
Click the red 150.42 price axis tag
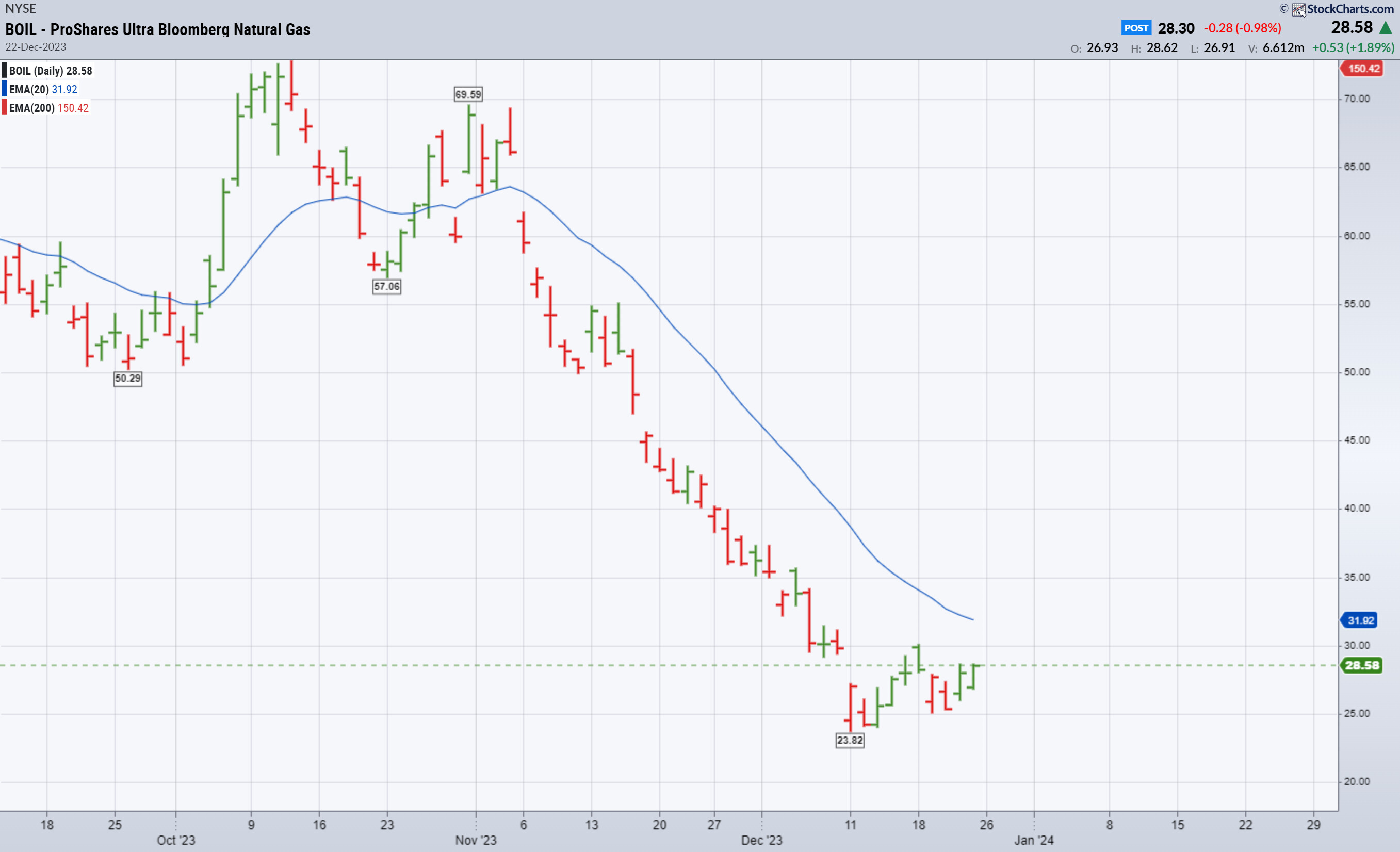pos(1362,69)
